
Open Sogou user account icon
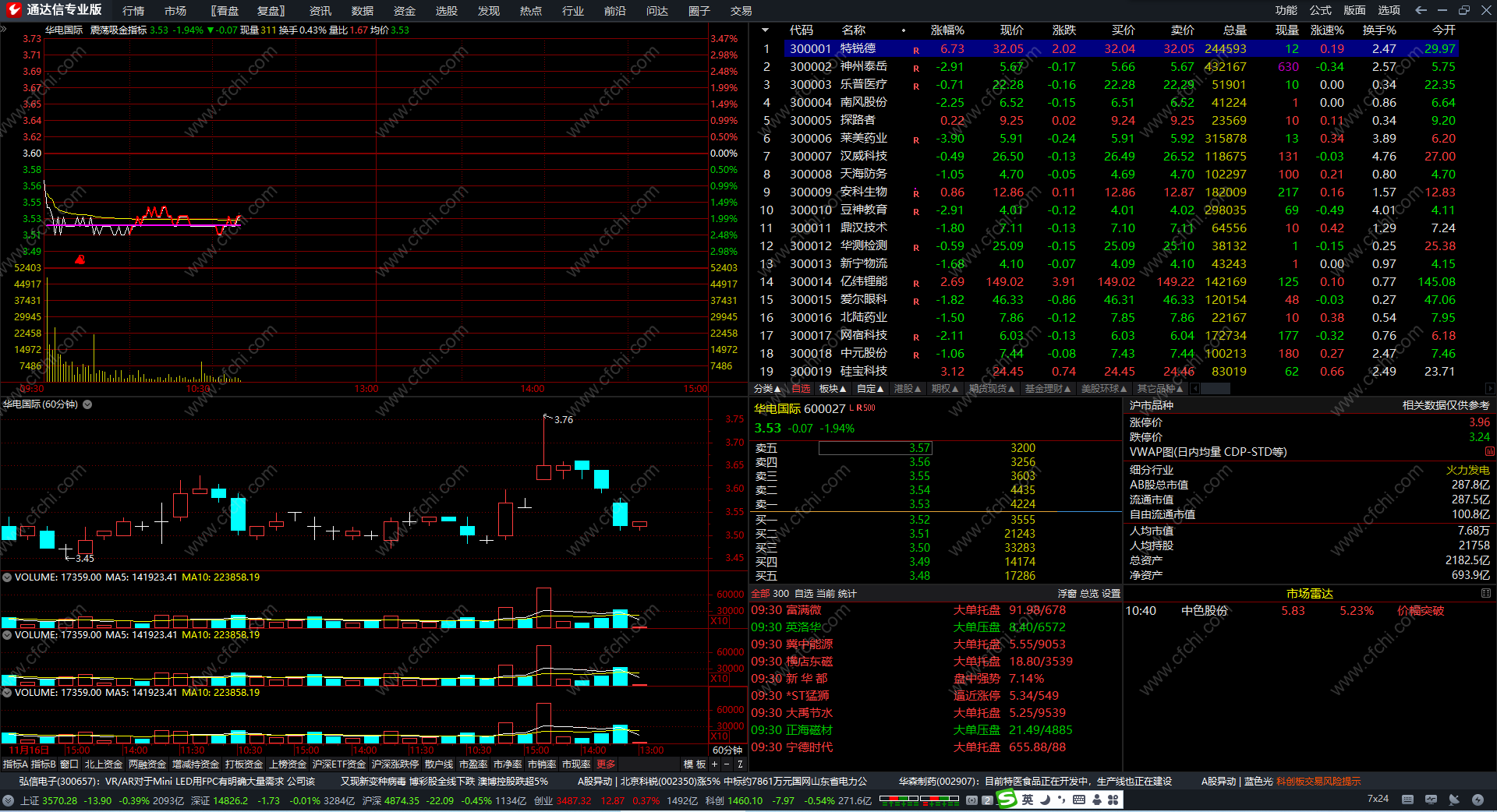1097,800
